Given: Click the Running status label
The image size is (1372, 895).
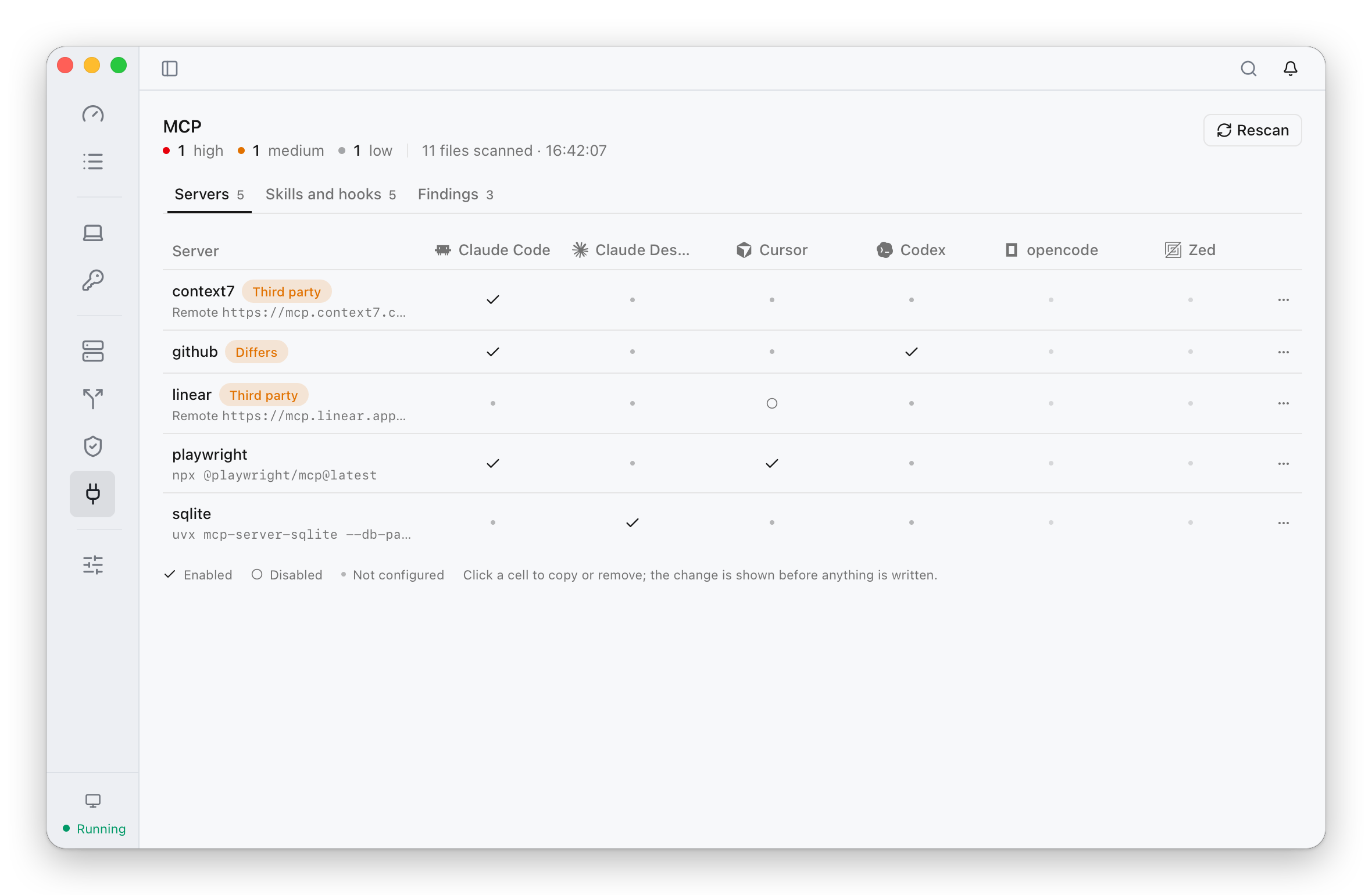Looking at the screenshot, I should point(101,829).
